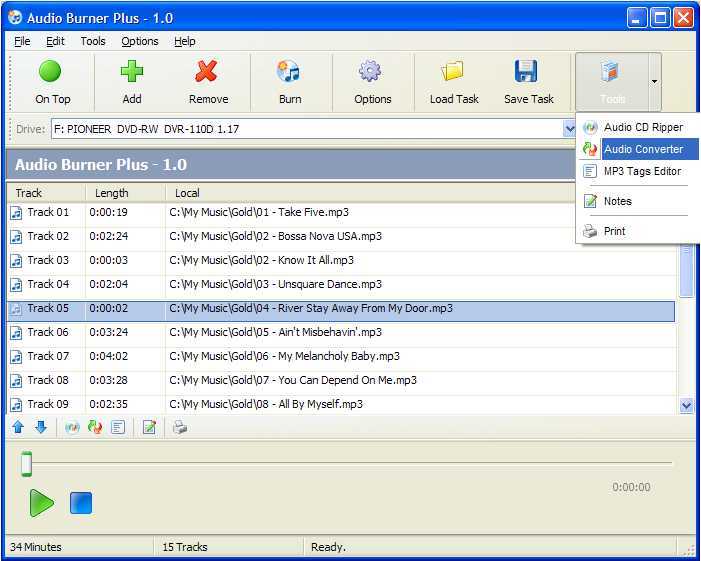
Task: Choose MP3 Tags Editor from the dropdown
Action: coord(639,171)
